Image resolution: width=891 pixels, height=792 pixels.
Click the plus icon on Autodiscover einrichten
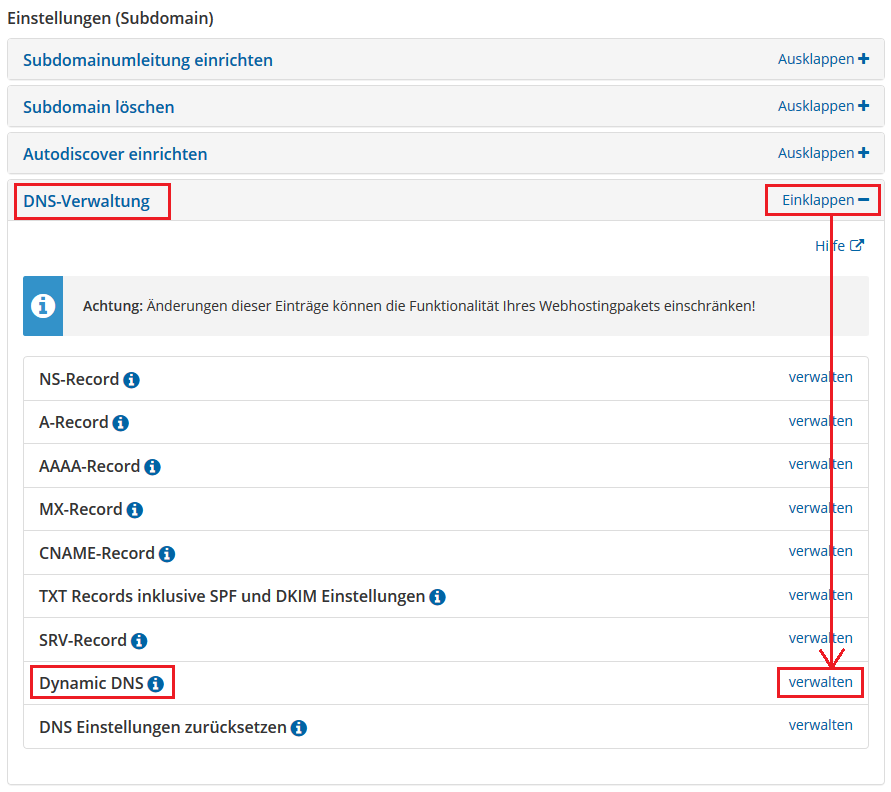pos(864,153)
